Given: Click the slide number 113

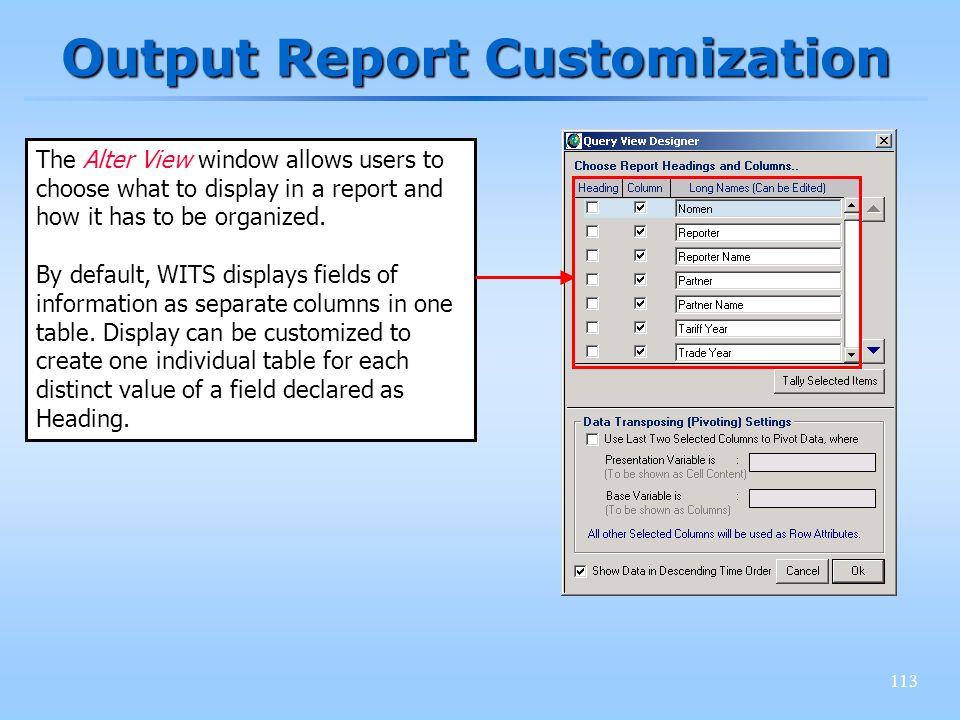Looking at the screenshot, I should [x=904, y=681].
